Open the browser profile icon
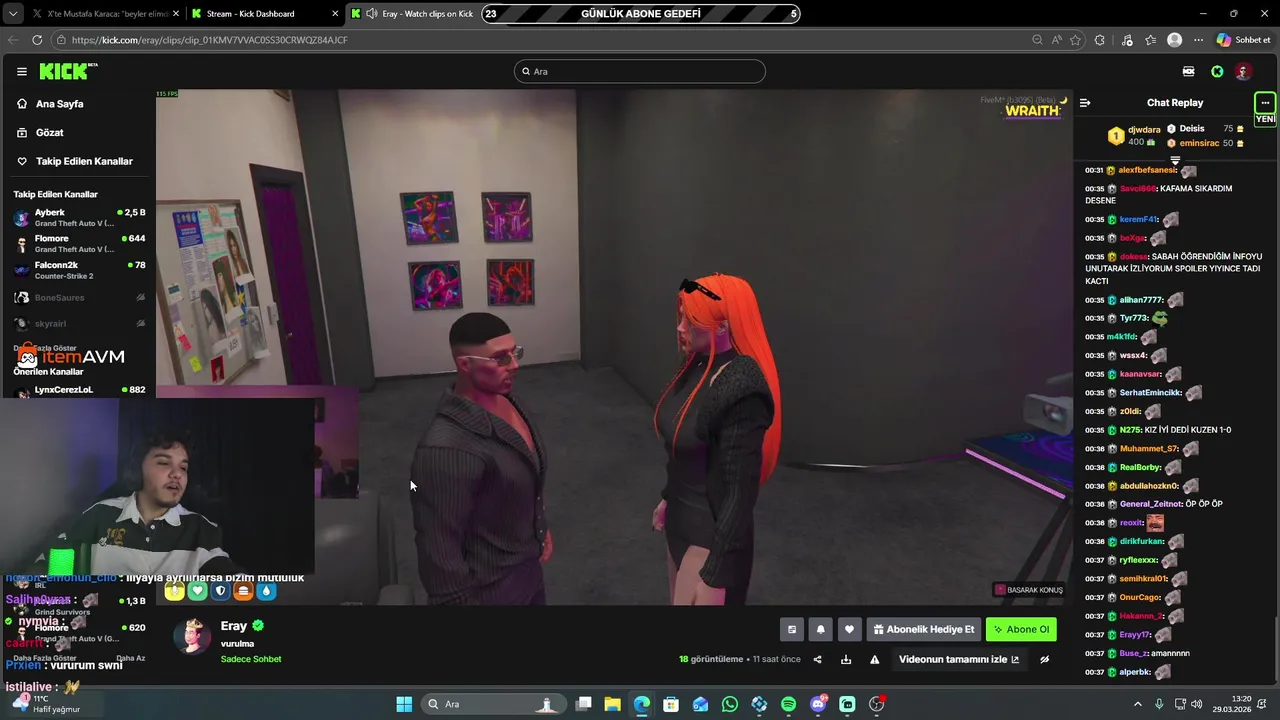The image size is (1280, 720). pyautogui.click(x=1175, y=40)
